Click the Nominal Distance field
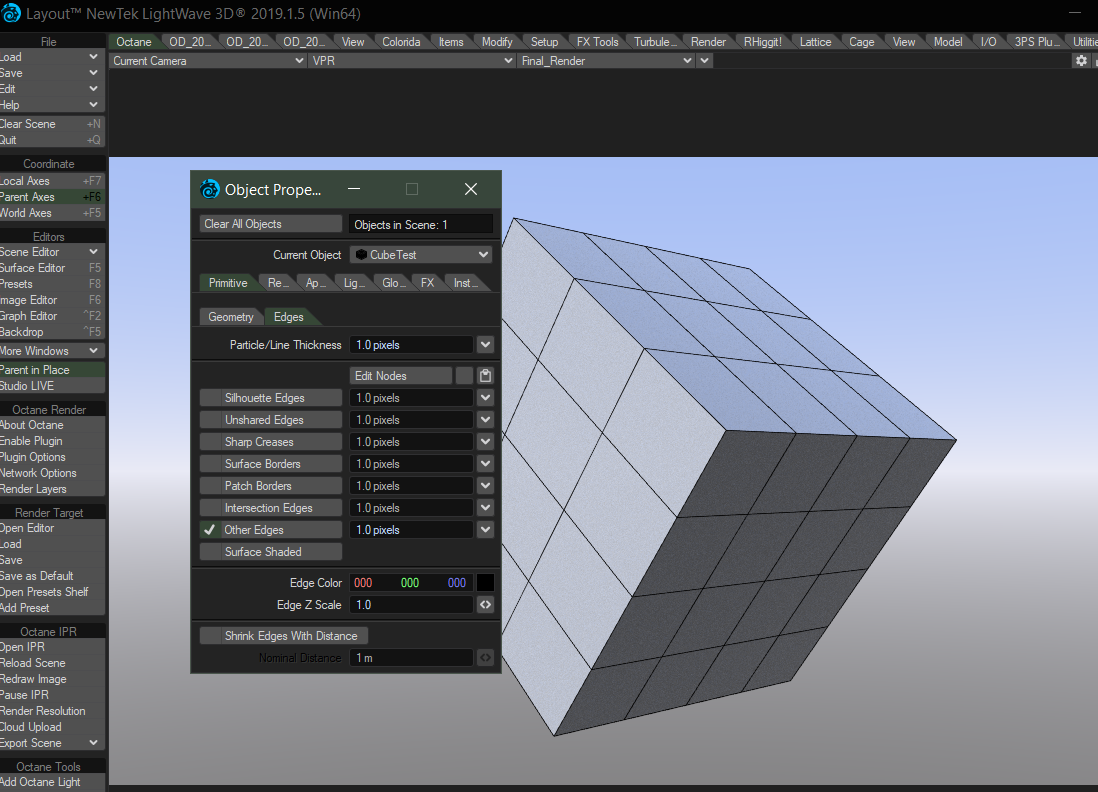This screenshot has width=1098, height=792. pyautogui.click(x=412, y=658)
